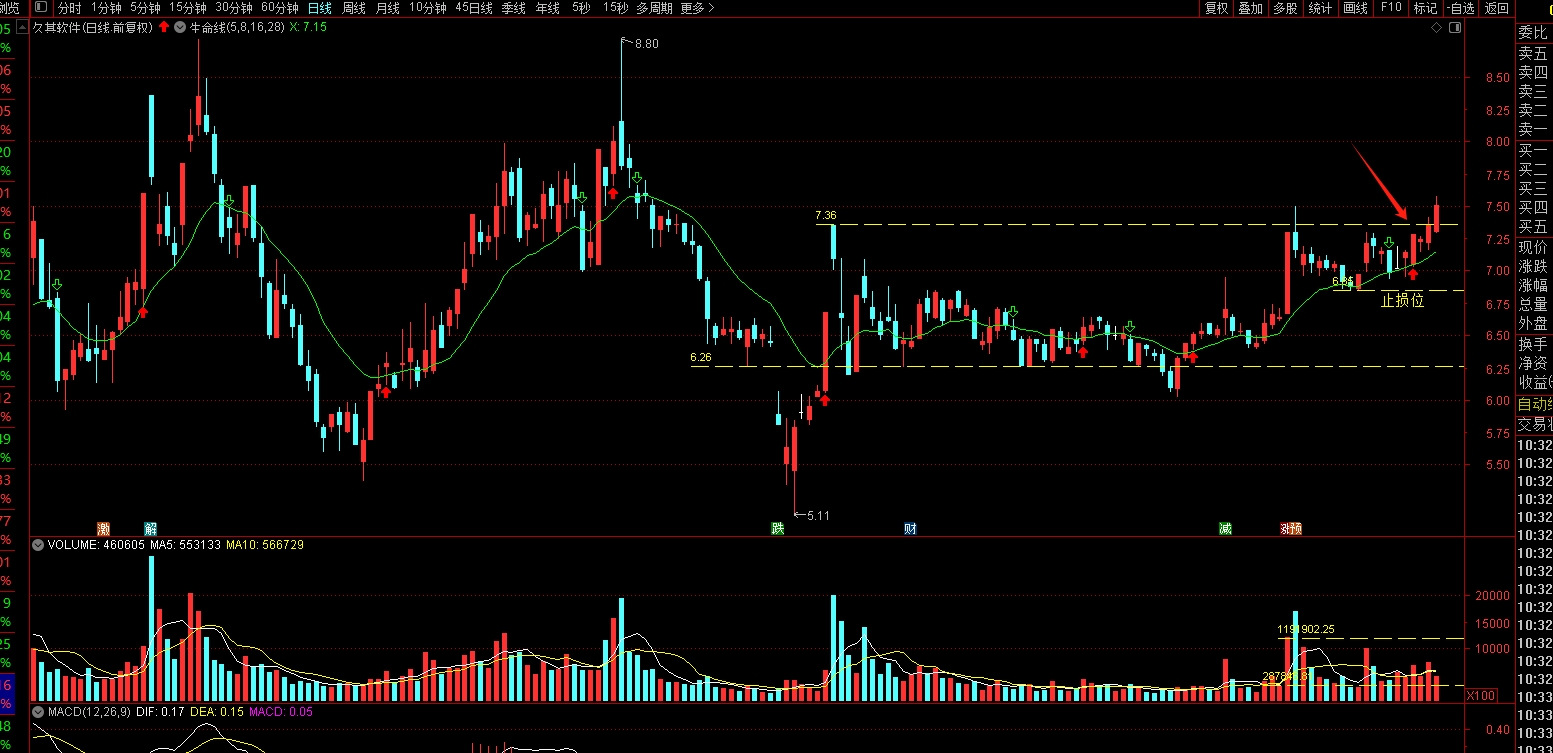
Task: Click the 解 event marker
Action: [150, 528]
